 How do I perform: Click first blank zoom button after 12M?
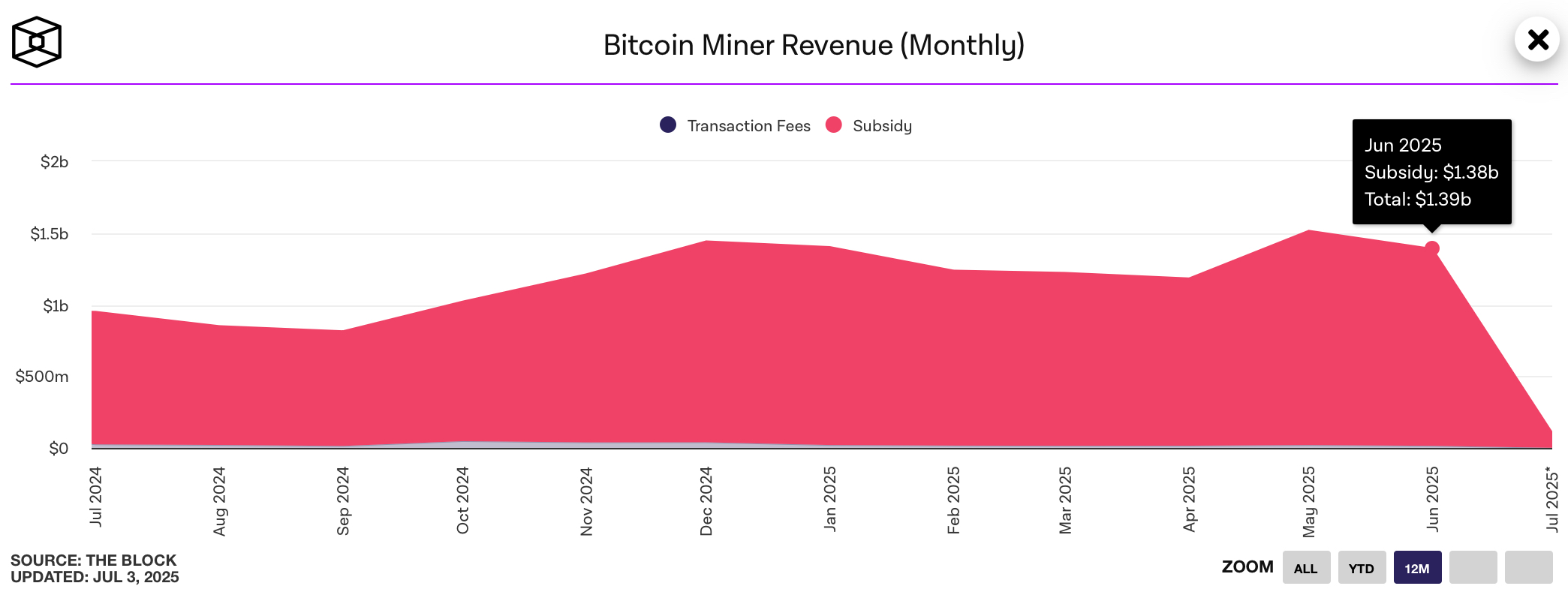tap(1473, 567)
